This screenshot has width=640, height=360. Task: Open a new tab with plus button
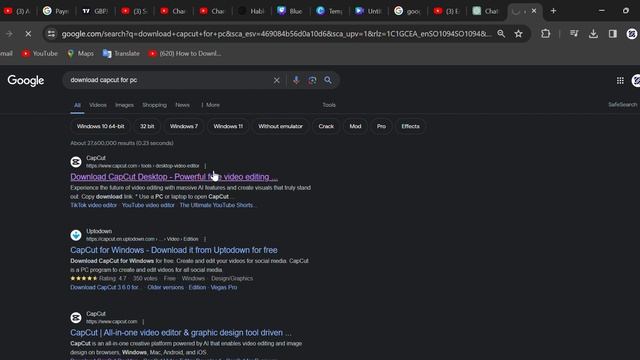pos(553,11)
